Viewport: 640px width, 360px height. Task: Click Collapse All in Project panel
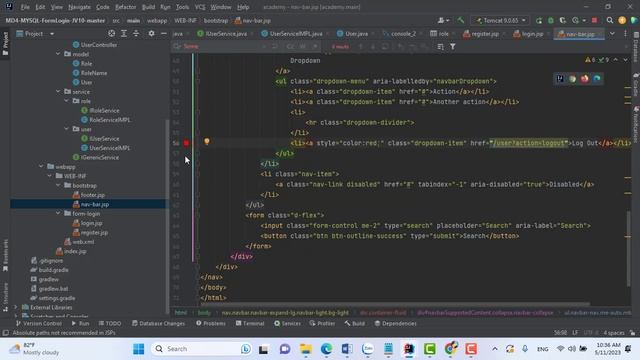click(136, 33)
